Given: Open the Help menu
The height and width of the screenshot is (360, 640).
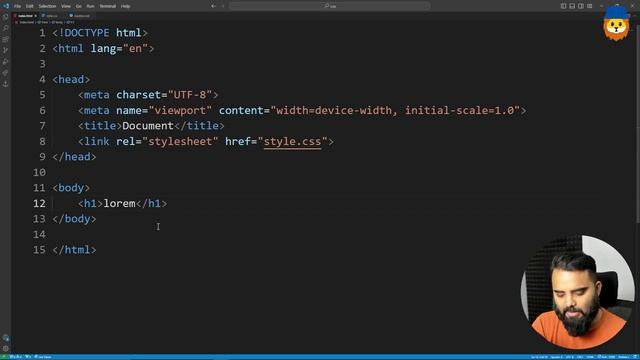Looking at the screenshot, I should (x=125, y=6).
